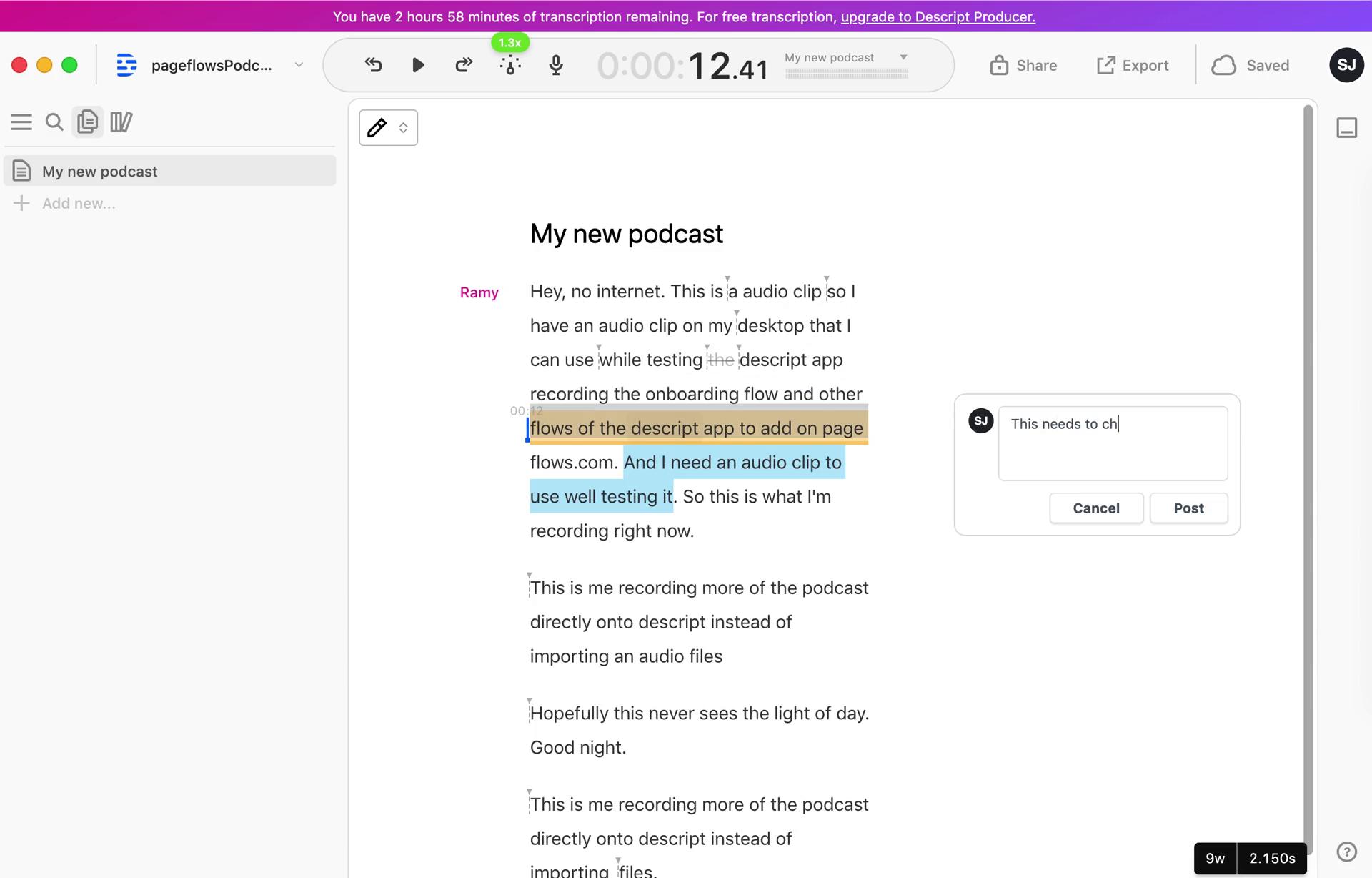
Task: Click 'recording right now.' text
Action: click(612, 531)
